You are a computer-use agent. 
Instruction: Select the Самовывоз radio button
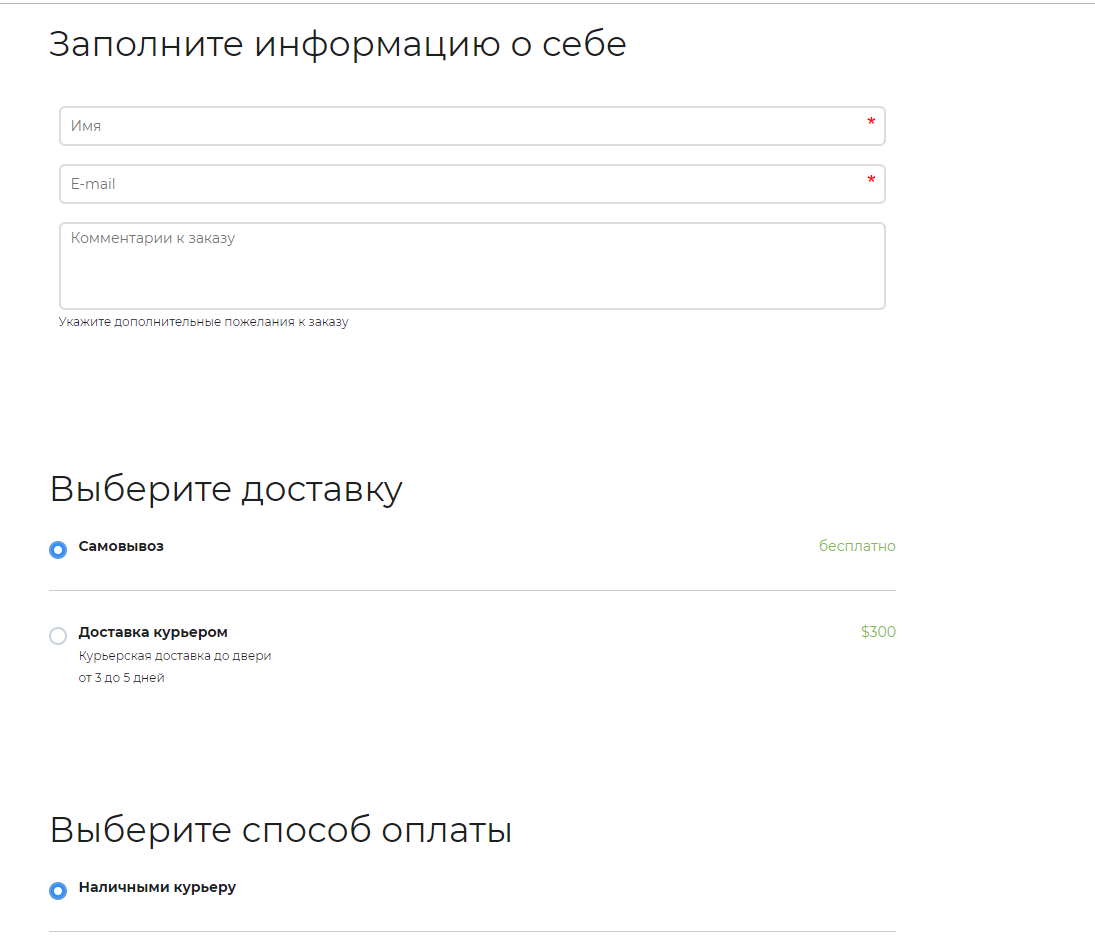click(x=58, y=550)
